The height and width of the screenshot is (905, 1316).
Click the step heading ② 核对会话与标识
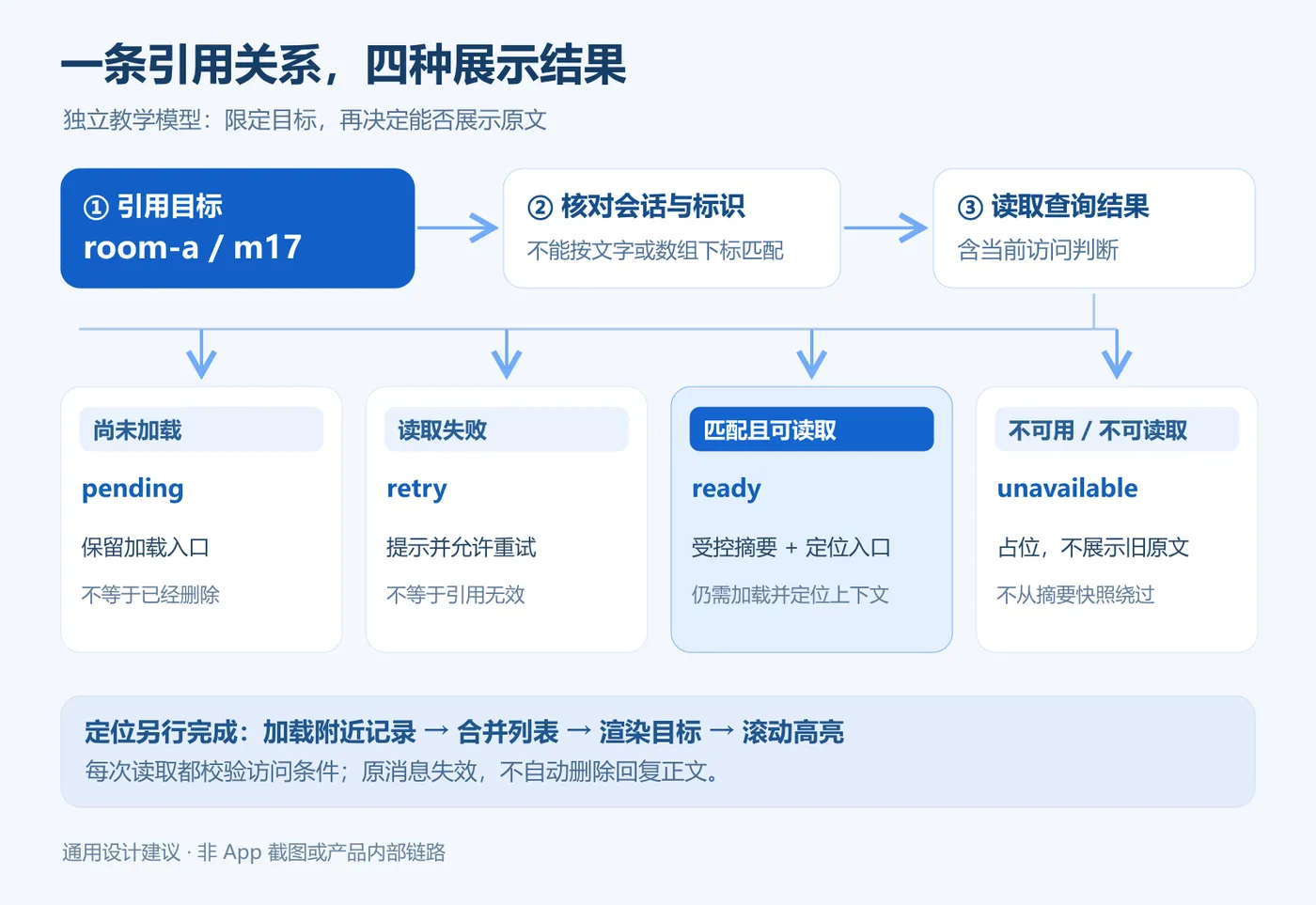[x=635, y=206]
